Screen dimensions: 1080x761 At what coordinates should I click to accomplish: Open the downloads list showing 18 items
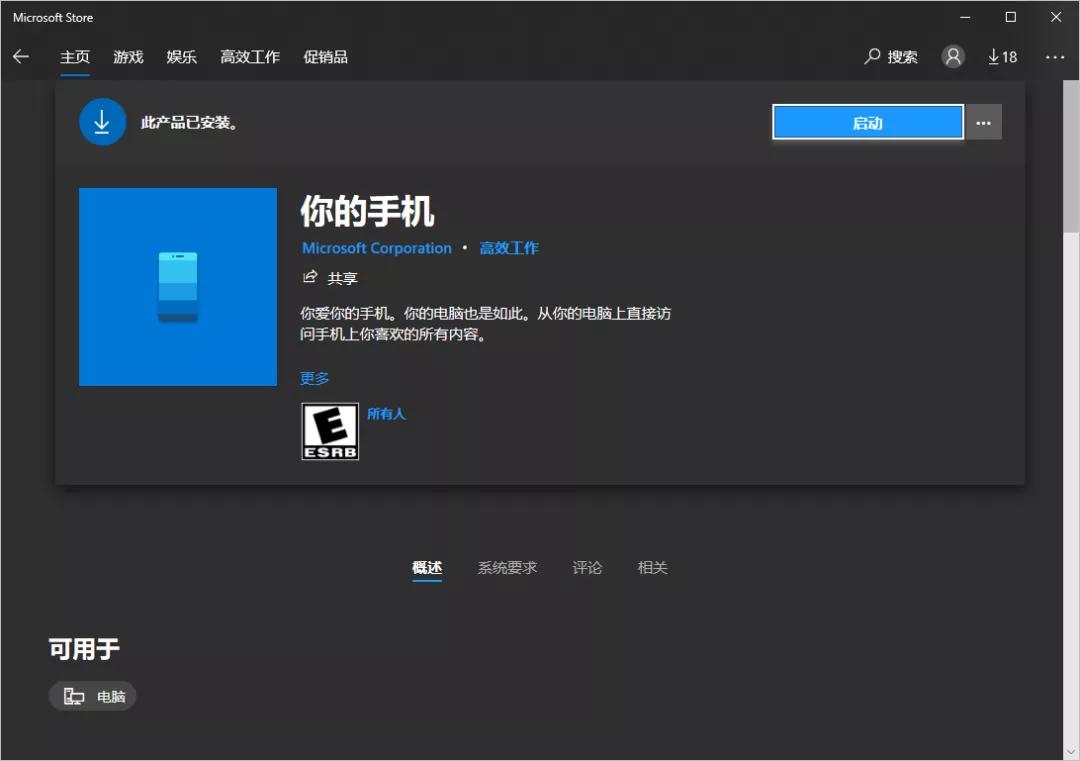pyautogui.click(x=1001, y=57)
